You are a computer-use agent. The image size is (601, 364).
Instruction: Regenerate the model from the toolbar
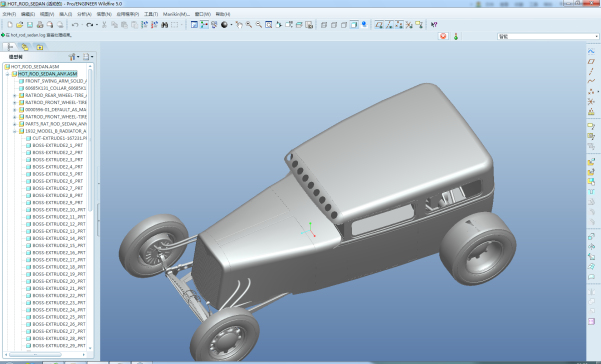pyautogui.click(x=145, y=25)
